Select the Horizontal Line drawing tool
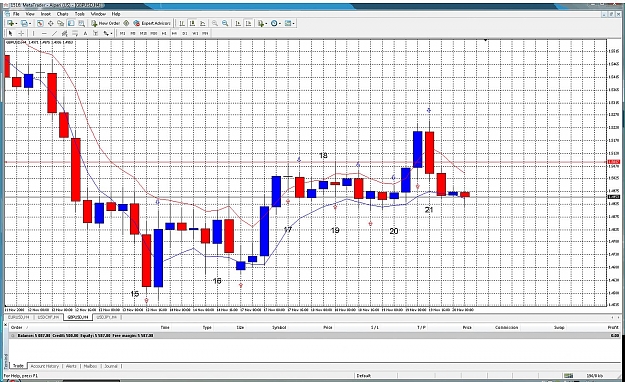 click(x=44, y=33)
